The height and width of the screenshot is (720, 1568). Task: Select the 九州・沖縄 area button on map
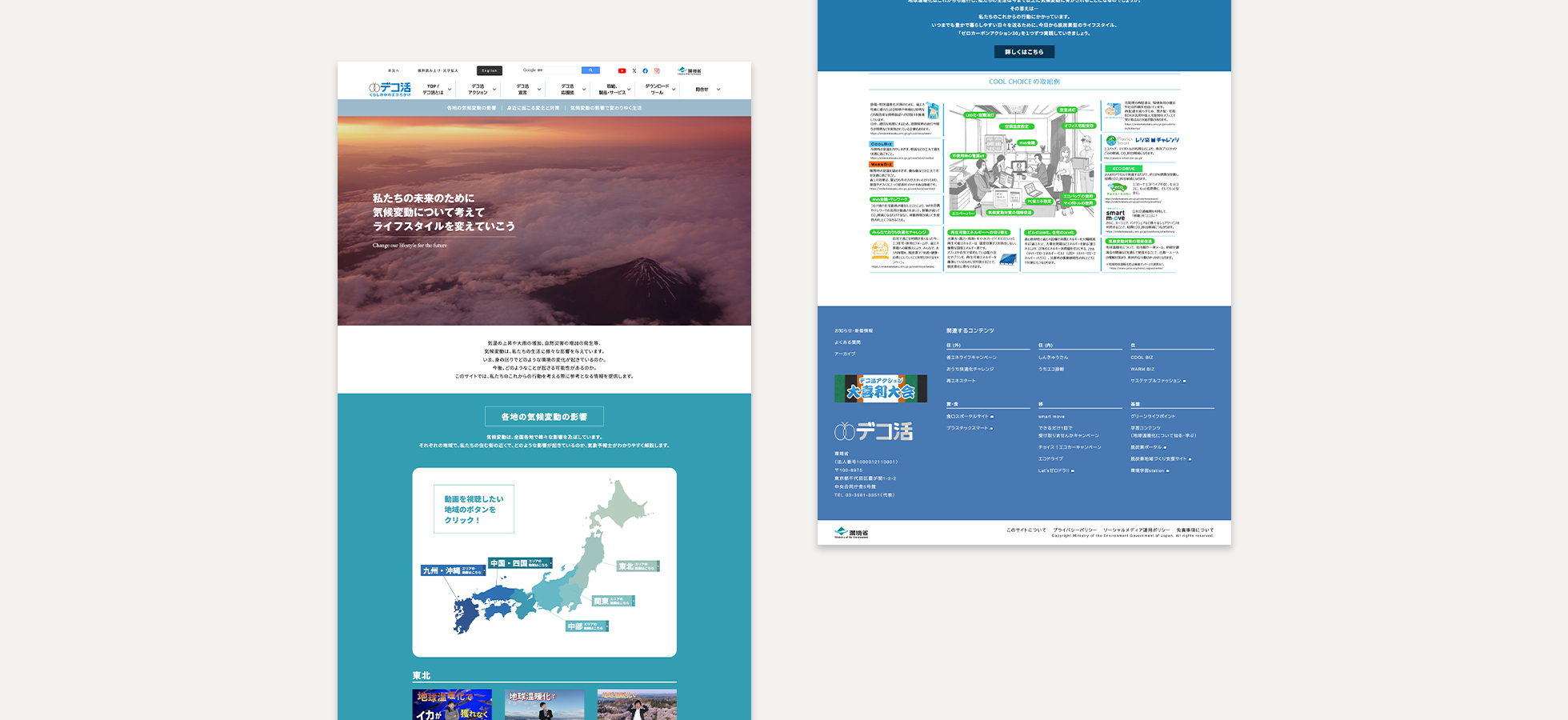tap(454, 570)
